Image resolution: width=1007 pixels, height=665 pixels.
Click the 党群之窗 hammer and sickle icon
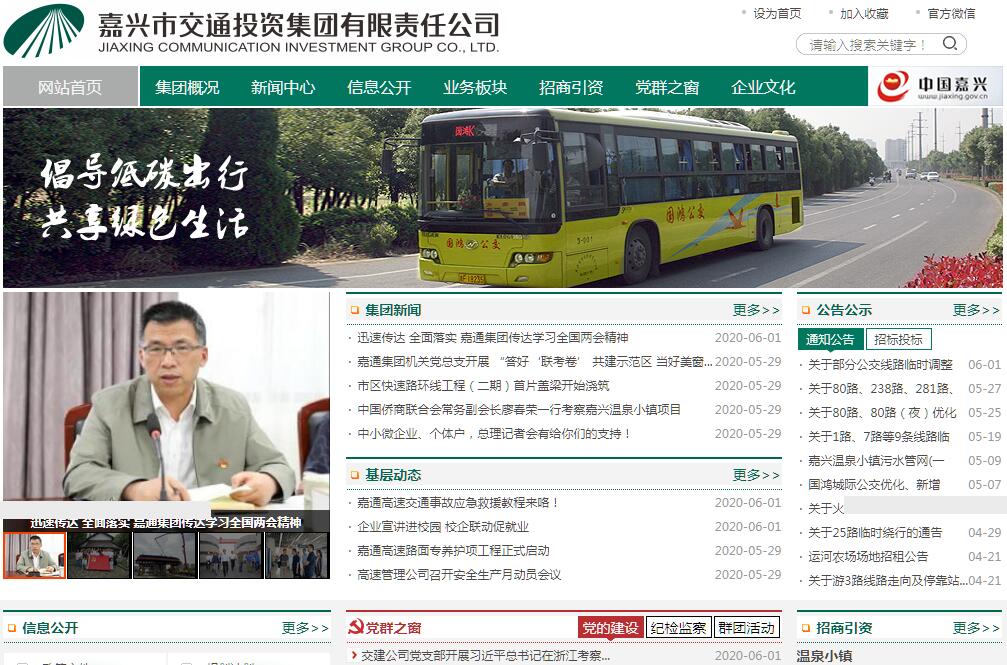point(355,627)
